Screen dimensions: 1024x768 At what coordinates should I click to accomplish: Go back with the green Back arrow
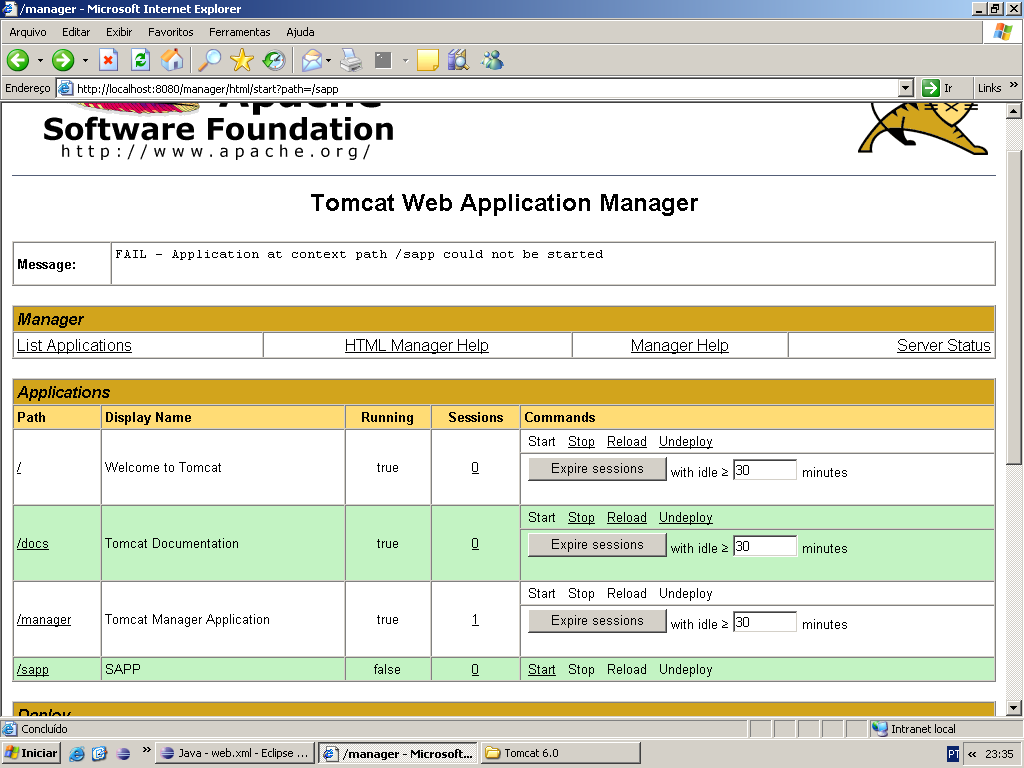pos(18,61)
